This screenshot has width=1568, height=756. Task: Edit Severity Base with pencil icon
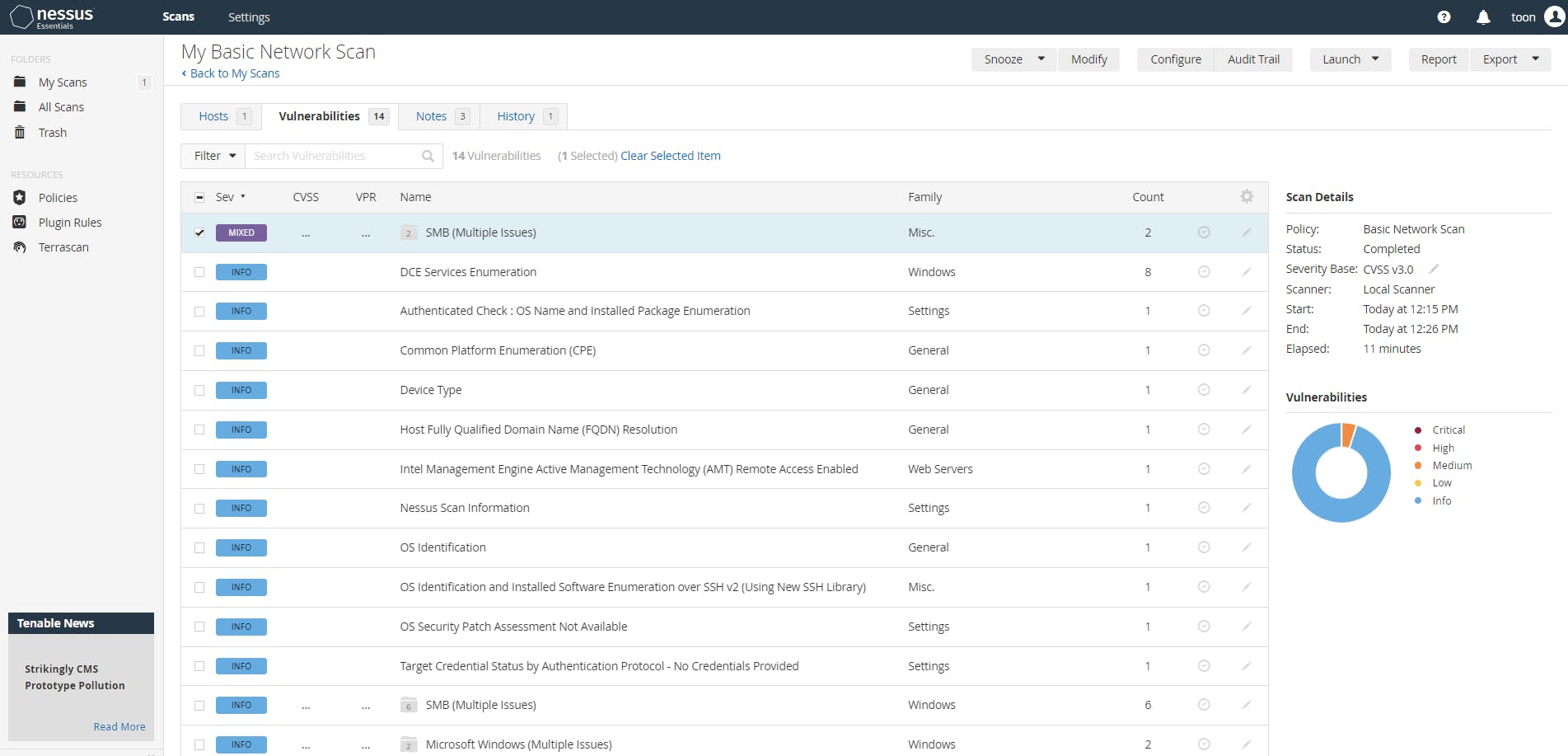(x=1434, y=269)
